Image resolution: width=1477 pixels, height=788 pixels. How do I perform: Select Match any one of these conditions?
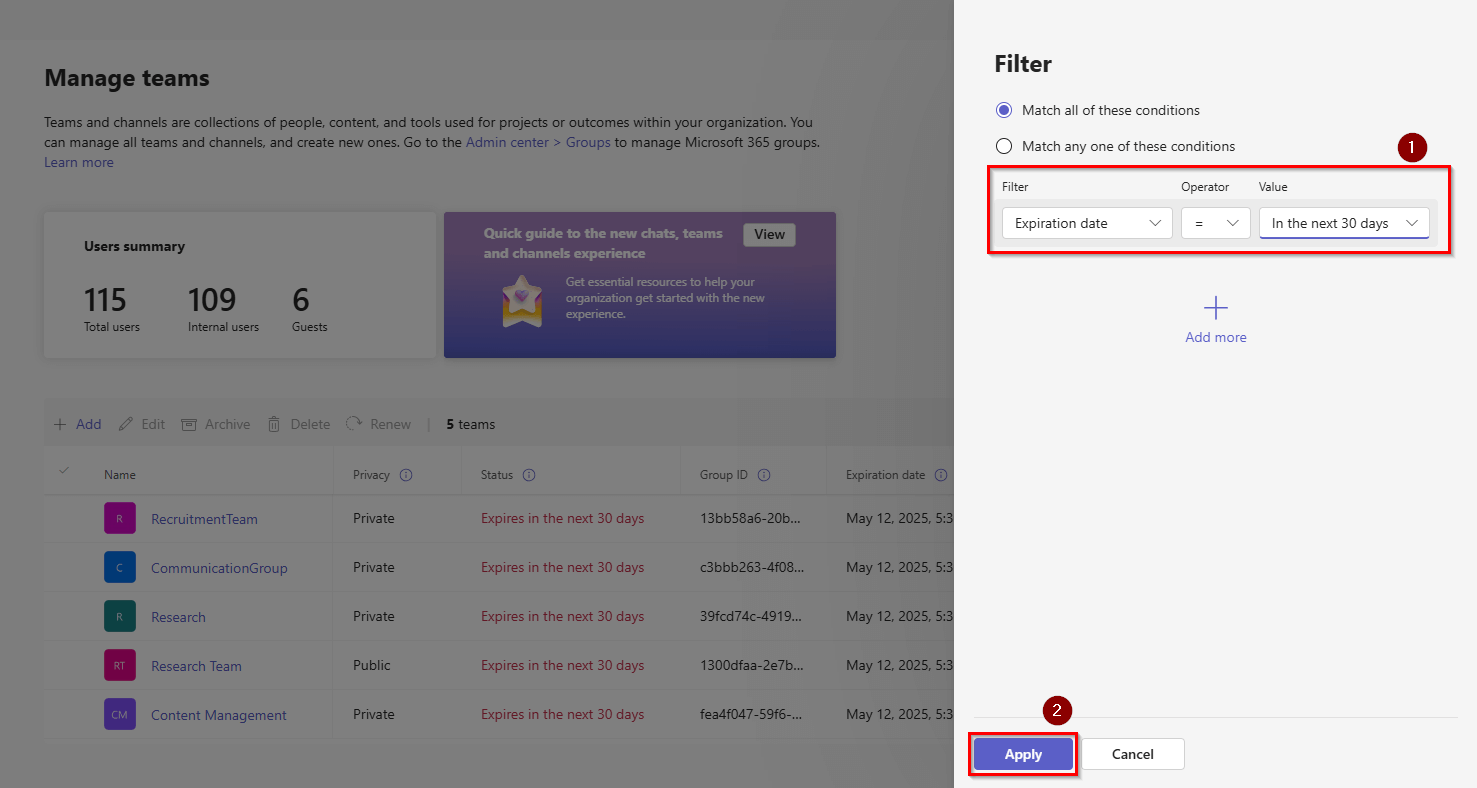[1004, 146]
